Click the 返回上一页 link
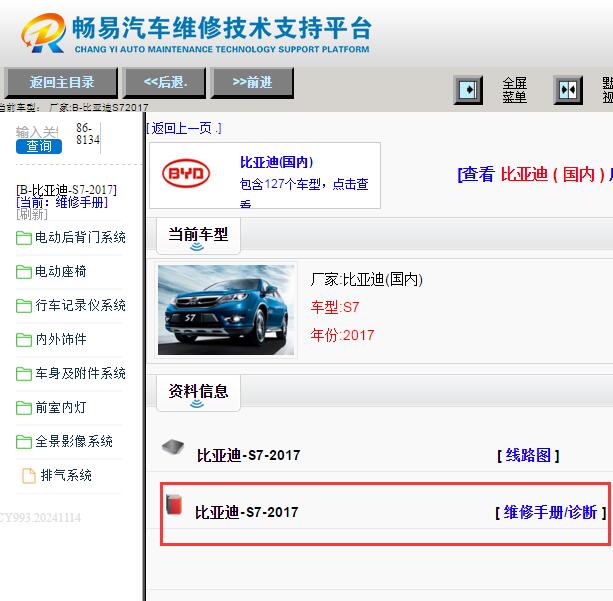 coord(184,128)
